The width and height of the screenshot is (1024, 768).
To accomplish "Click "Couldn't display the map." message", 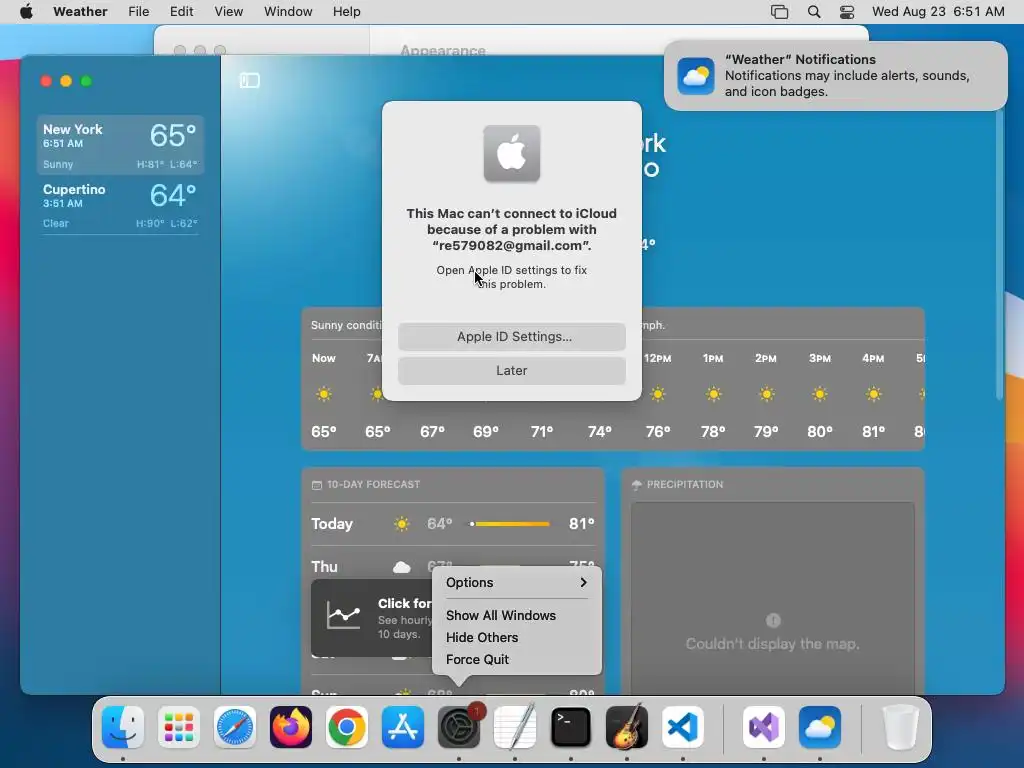I will coord(773,644).
